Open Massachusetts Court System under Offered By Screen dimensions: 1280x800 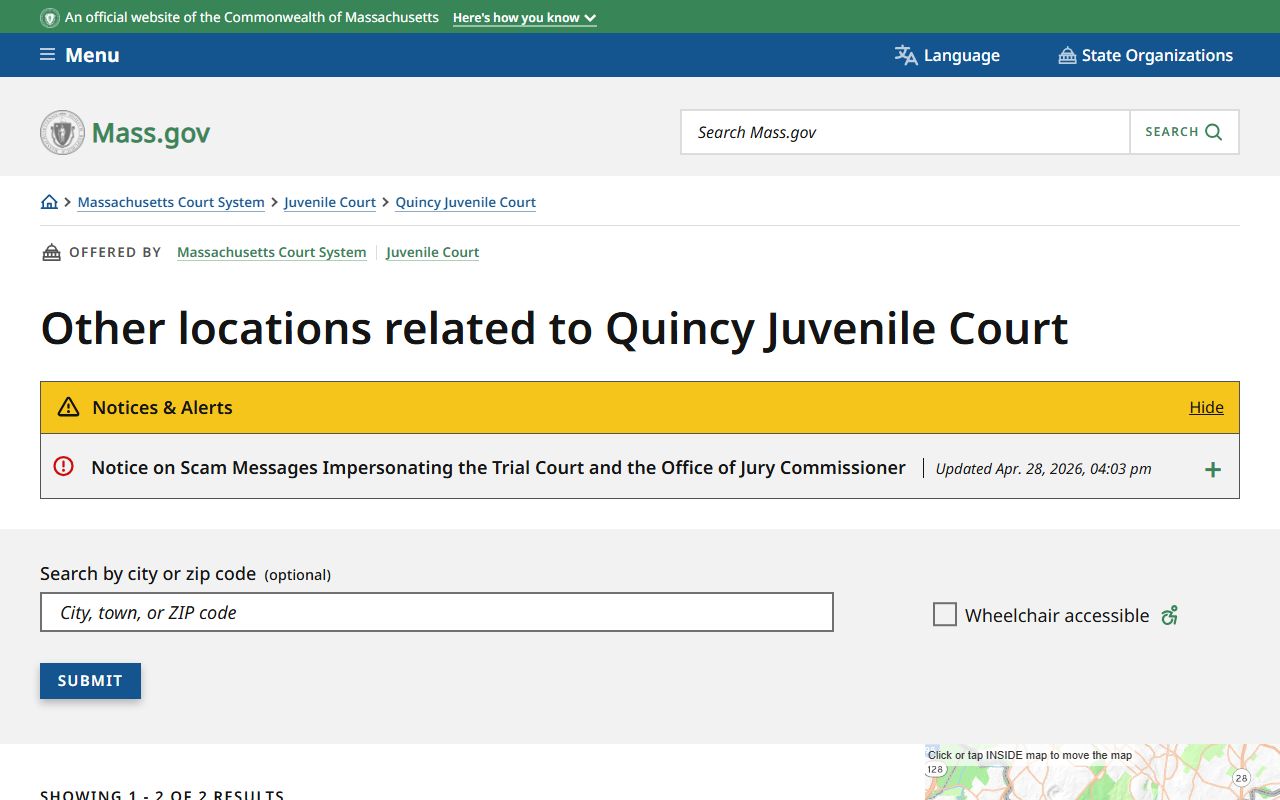(272, 252)
